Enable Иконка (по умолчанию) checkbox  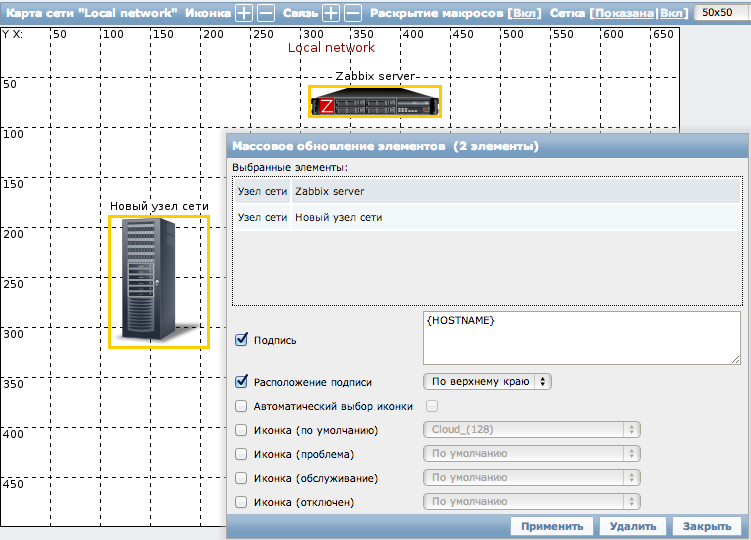coord(241,430)
